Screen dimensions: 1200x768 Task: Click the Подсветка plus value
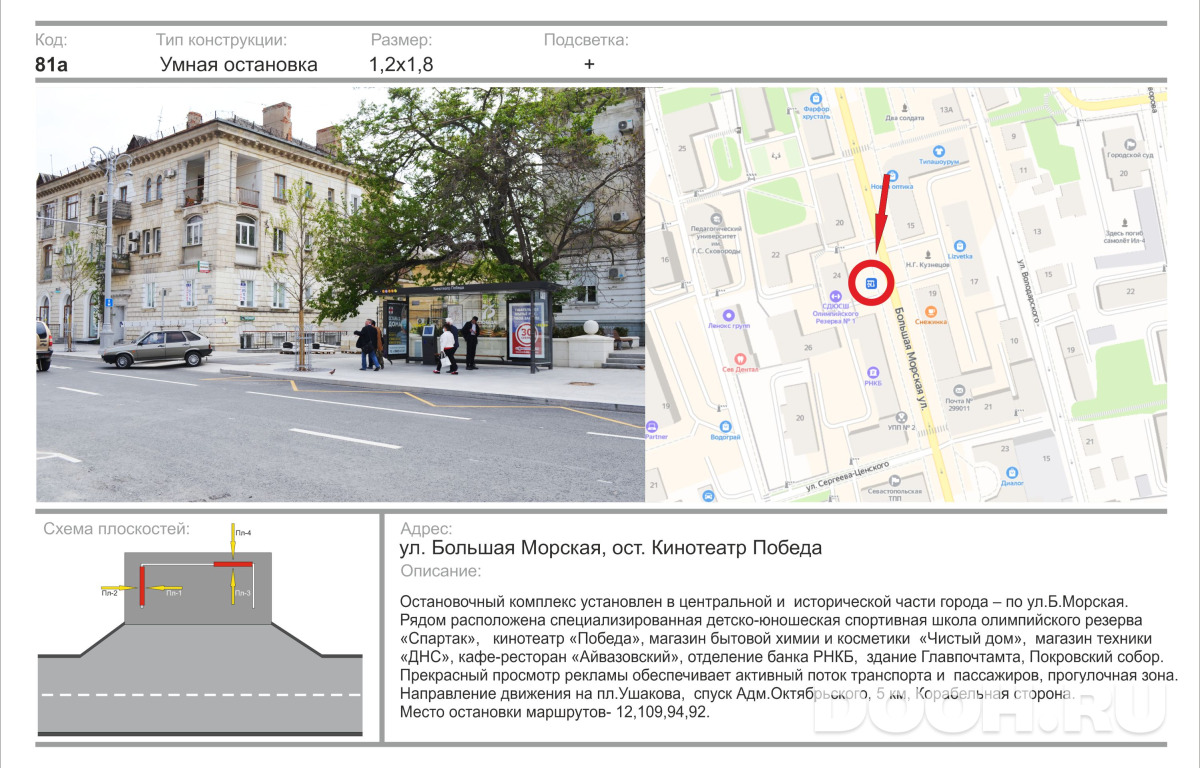tap(589, 65)
